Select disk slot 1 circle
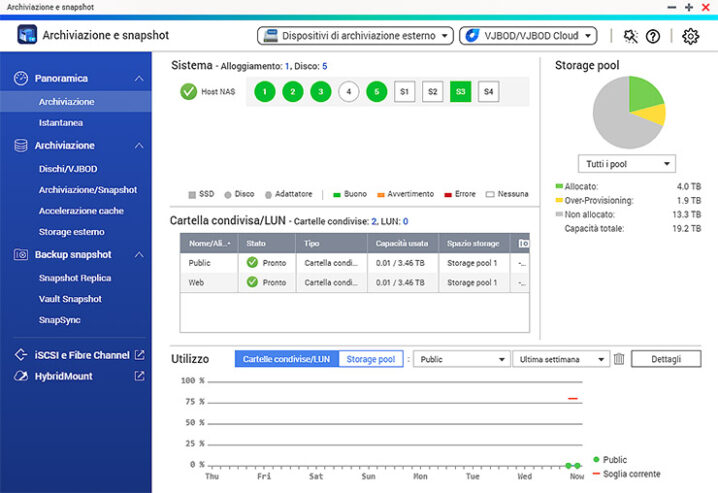The image size is (718, 493). 264,92
